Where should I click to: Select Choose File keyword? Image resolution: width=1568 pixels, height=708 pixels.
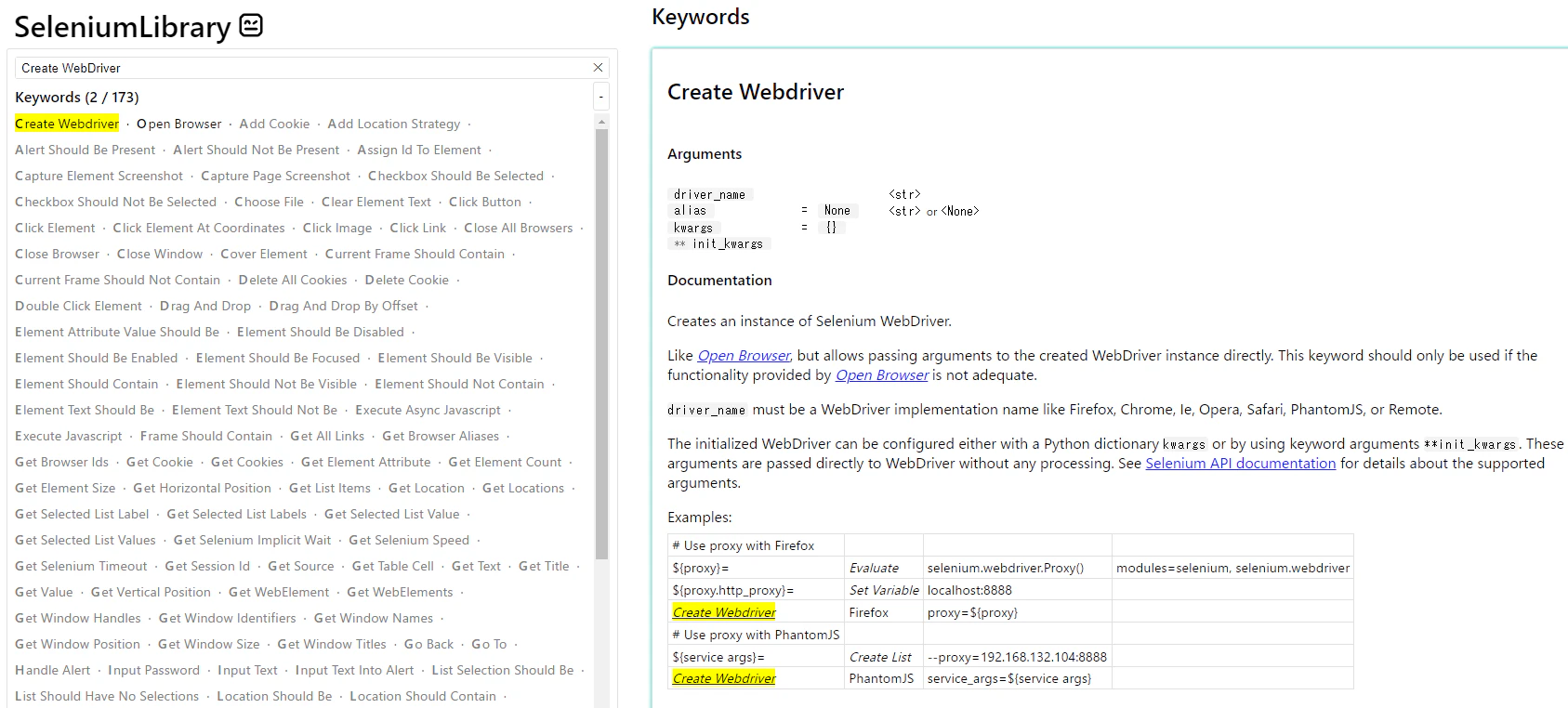[x=269, y=202]
